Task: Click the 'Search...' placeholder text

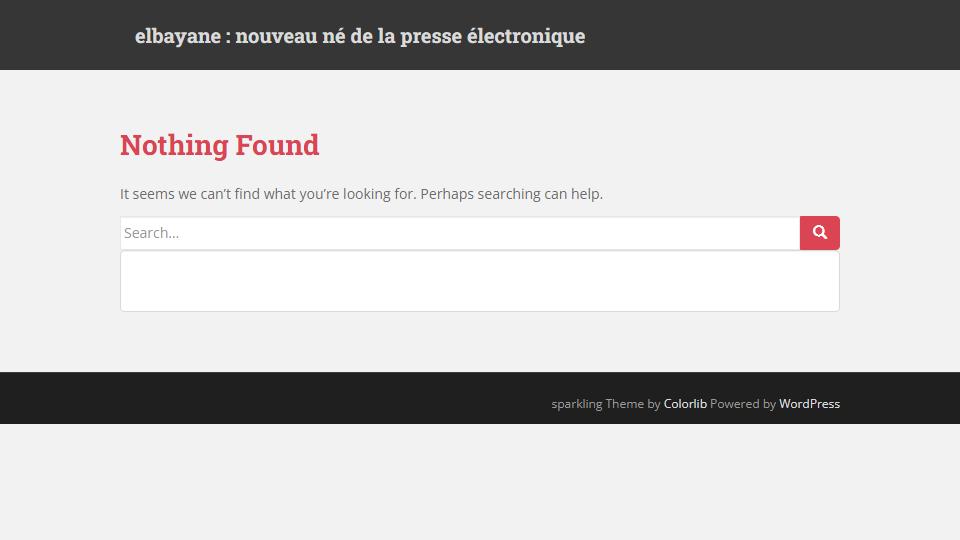Action: coord(151,233)
